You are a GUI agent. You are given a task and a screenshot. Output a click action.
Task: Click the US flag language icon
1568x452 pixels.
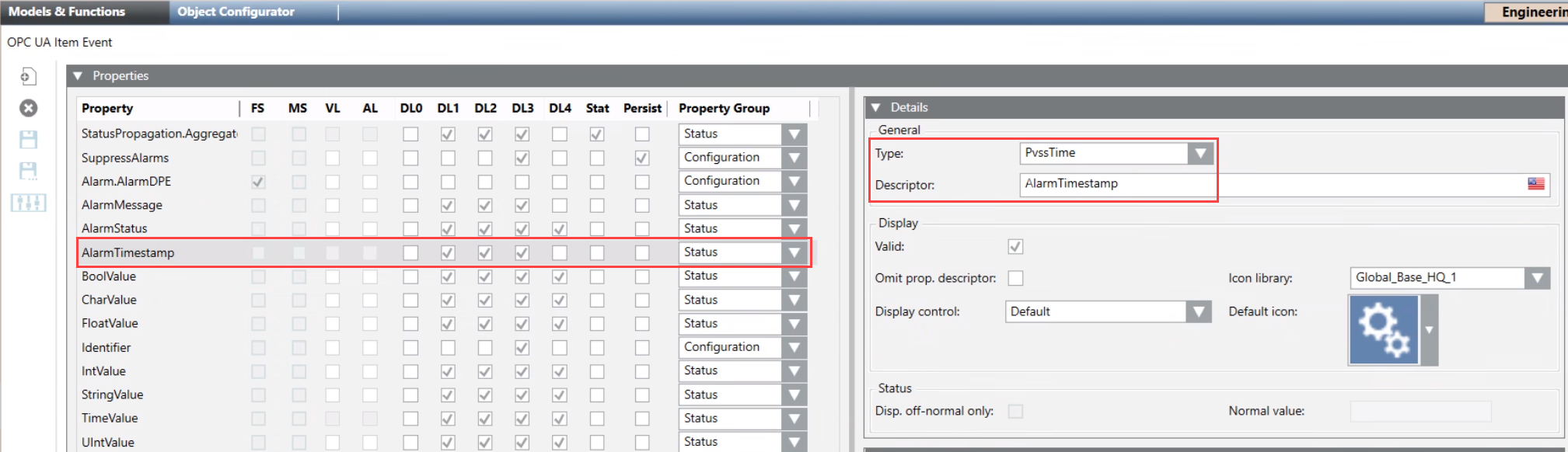1535,184
